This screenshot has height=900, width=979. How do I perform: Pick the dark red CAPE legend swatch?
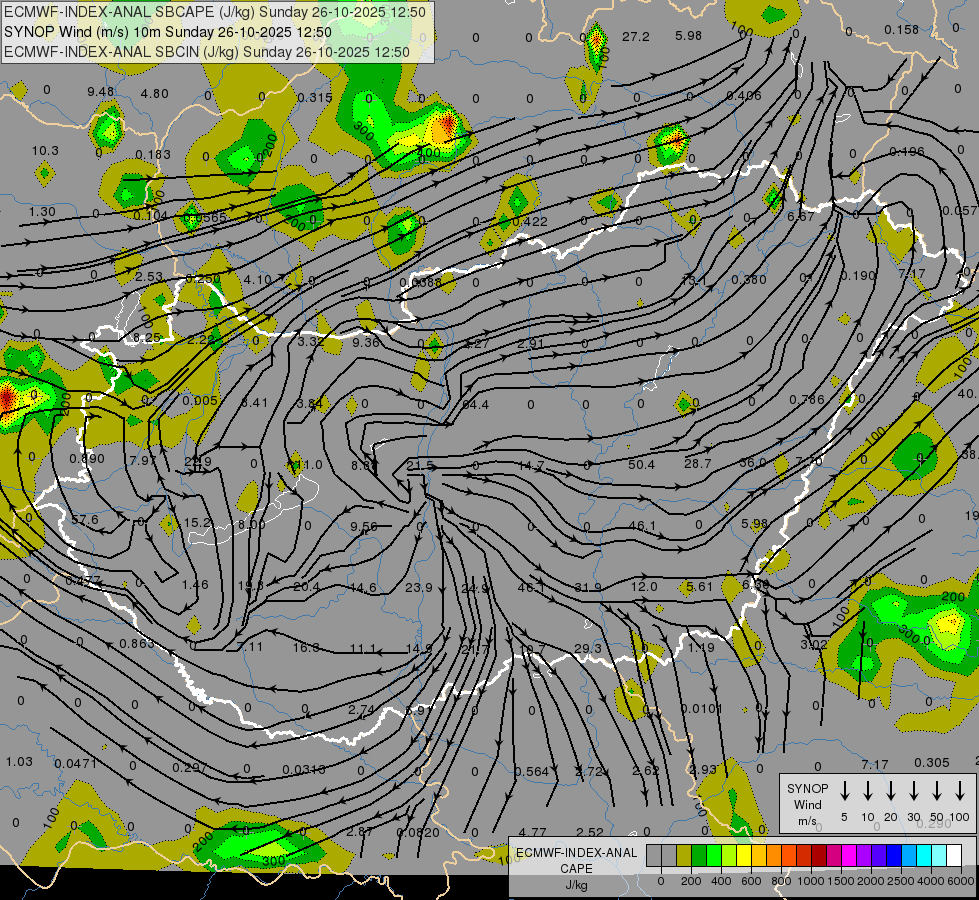point(819,856)
